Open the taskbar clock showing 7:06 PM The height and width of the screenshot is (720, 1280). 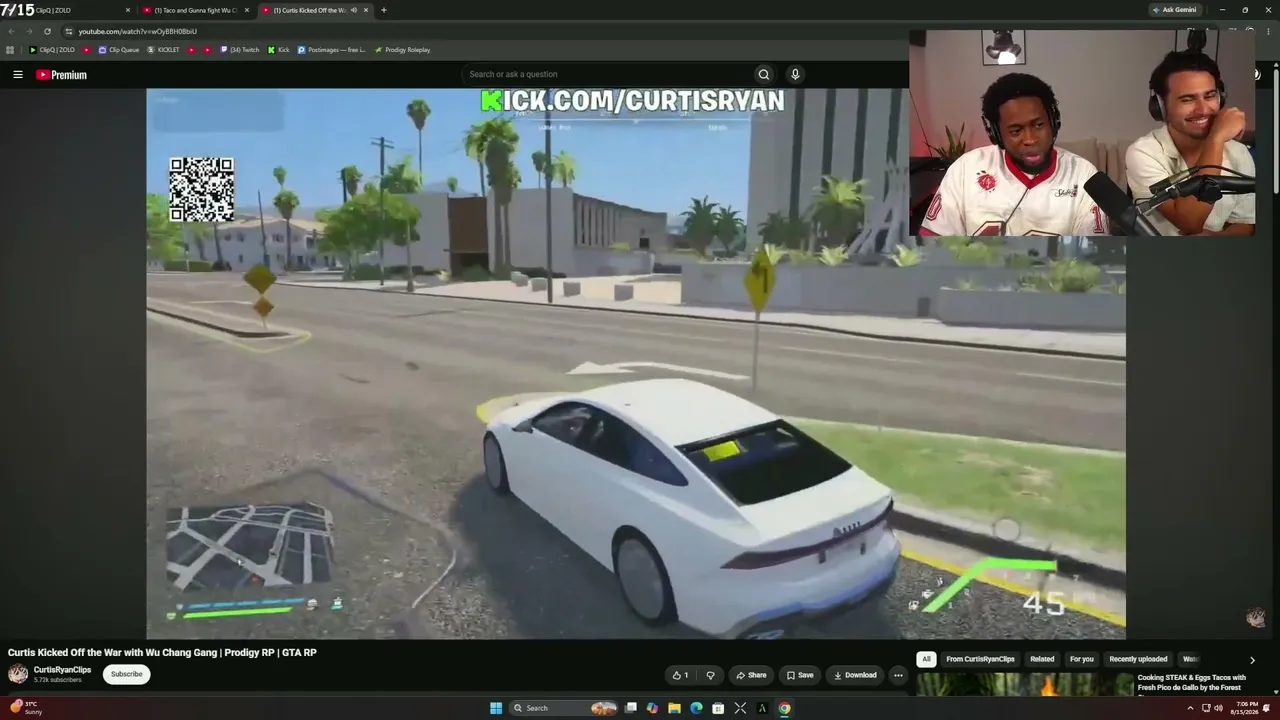(1247, 708)
